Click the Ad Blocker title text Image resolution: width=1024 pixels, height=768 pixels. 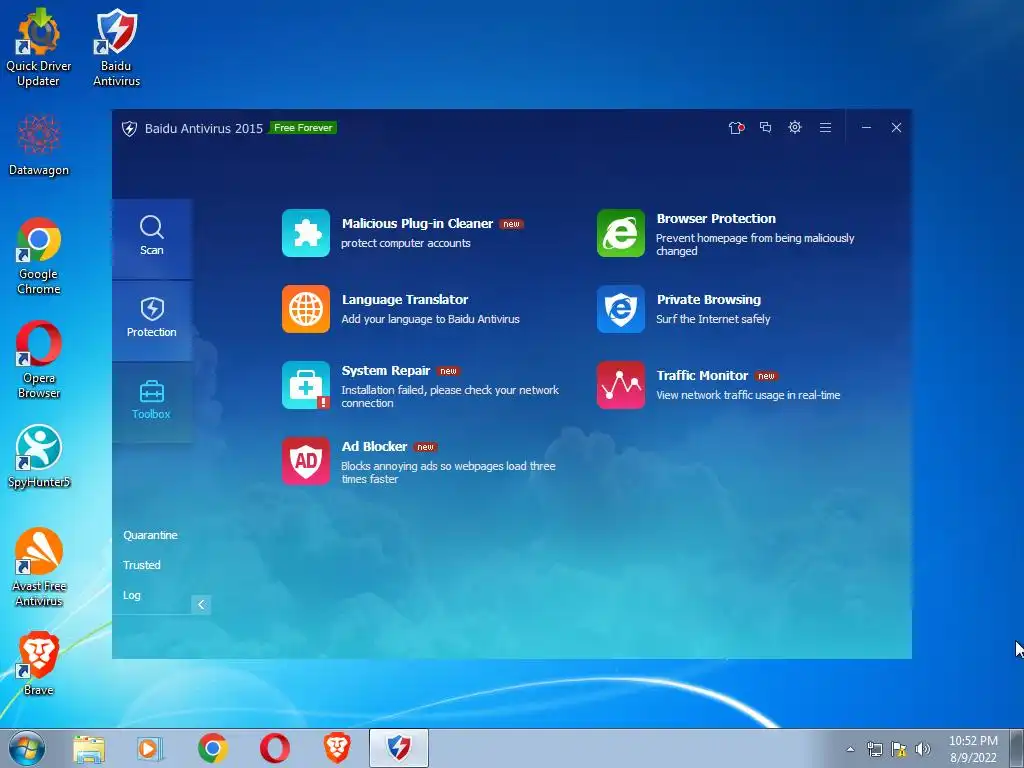tap(374, 446)
